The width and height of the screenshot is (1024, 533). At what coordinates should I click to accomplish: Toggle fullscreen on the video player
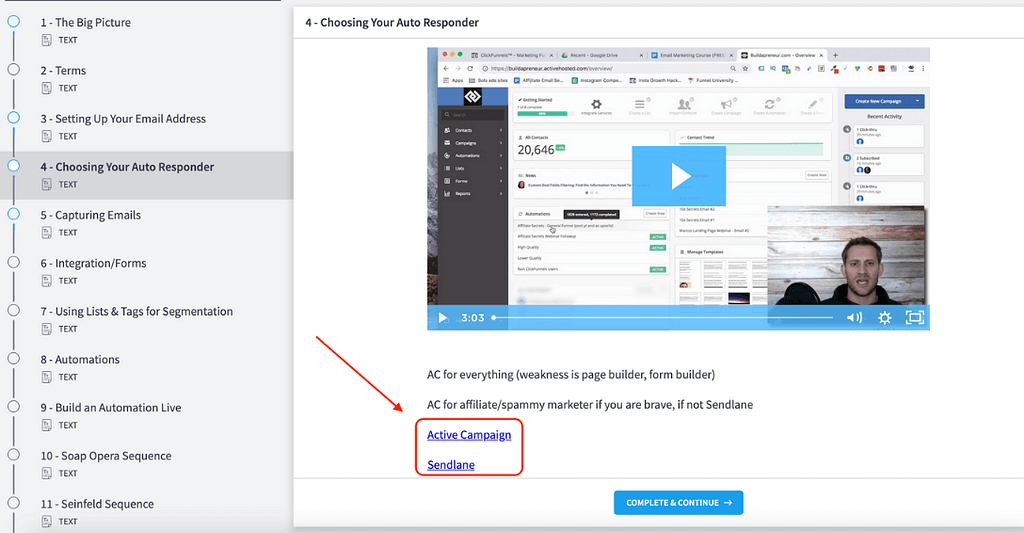914,317
